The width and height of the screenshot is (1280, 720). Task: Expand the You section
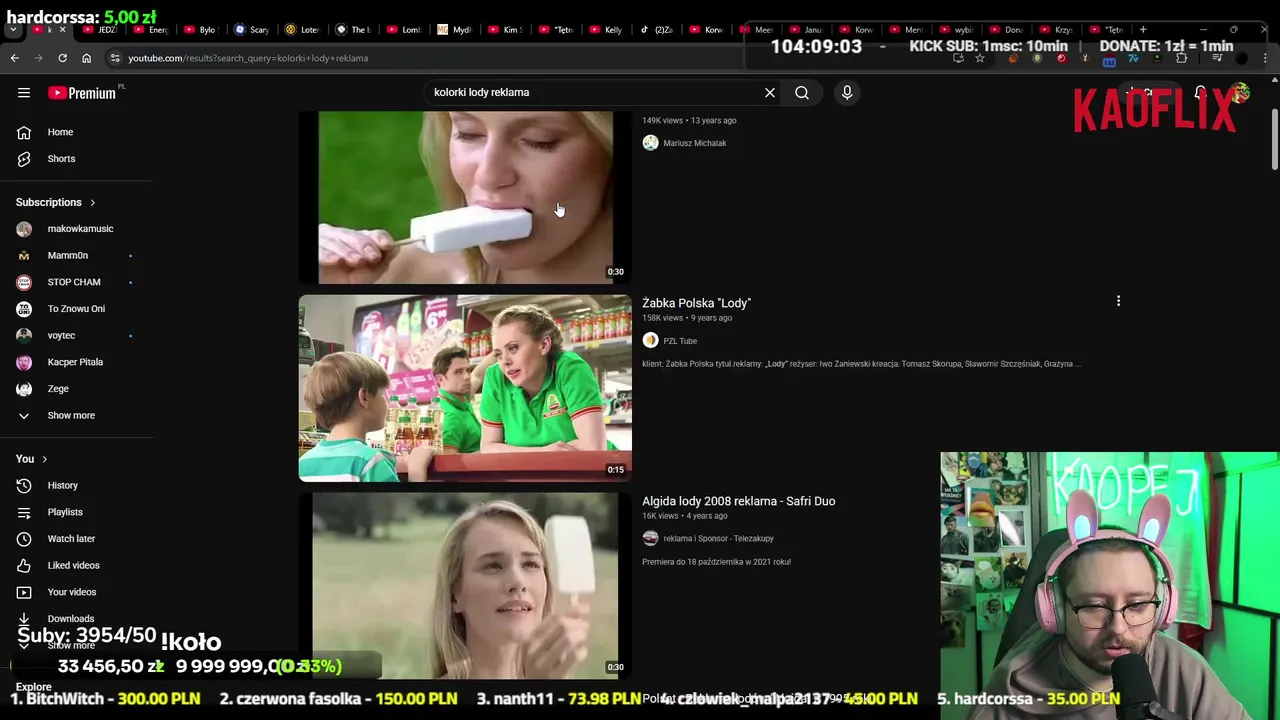pos(32,459)
